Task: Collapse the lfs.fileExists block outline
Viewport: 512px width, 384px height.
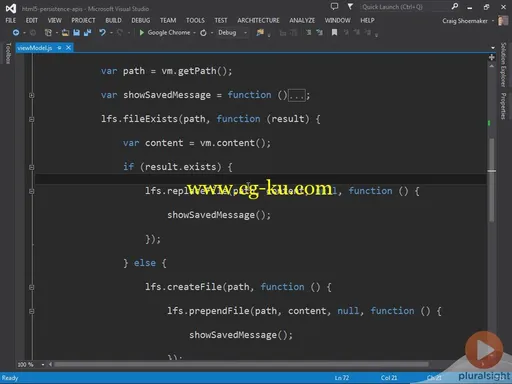Action: 32,119
